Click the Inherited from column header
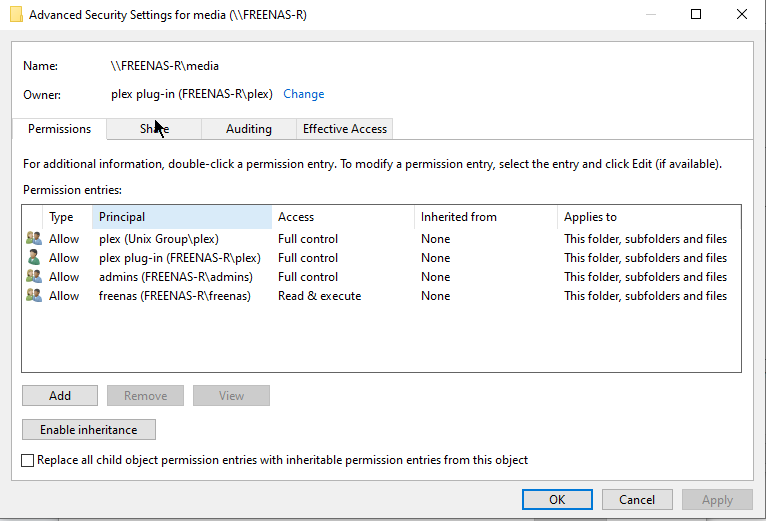 click(x=484, y=217)
